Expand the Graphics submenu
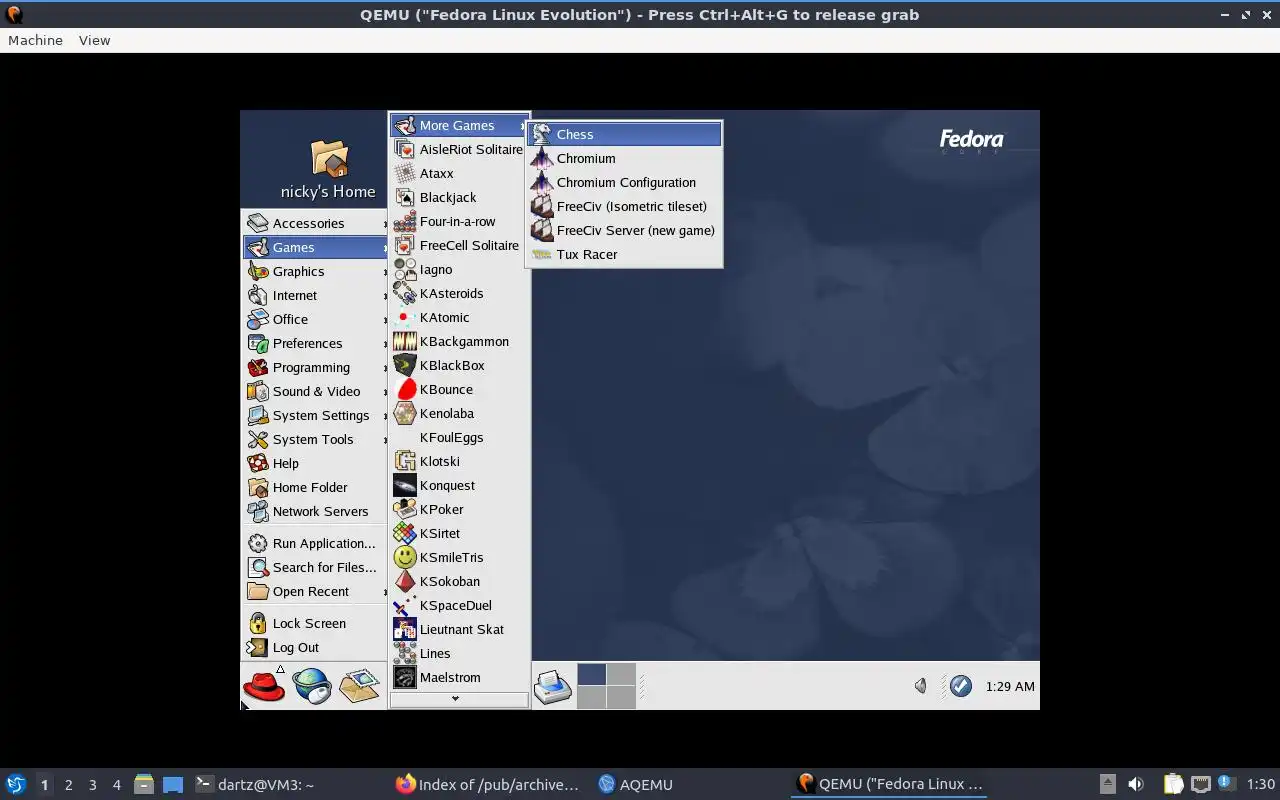This screenshot has height=800, width=1280. 315,271
